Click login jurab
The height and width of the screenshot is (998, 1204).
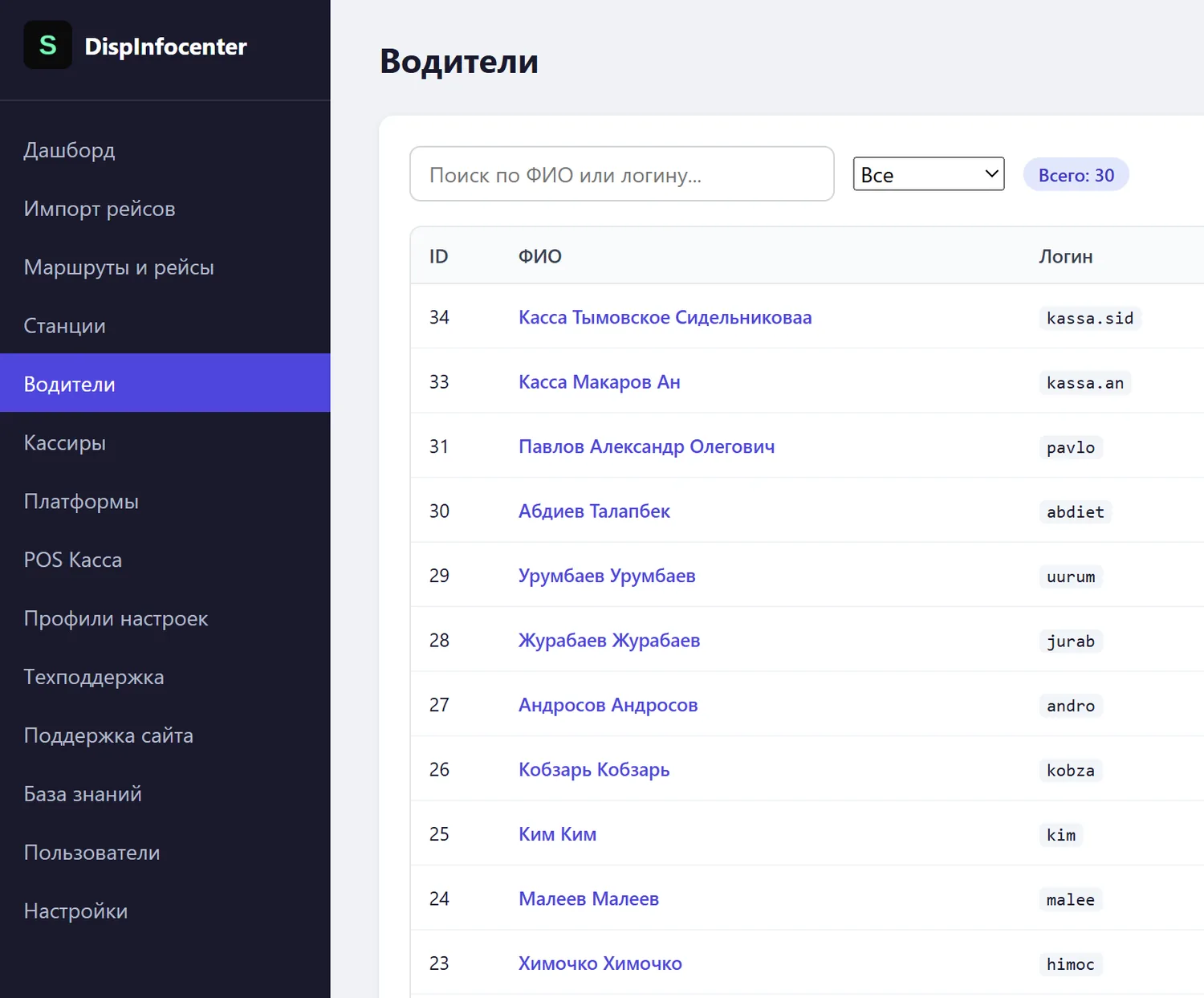(x=1071, y=642)
